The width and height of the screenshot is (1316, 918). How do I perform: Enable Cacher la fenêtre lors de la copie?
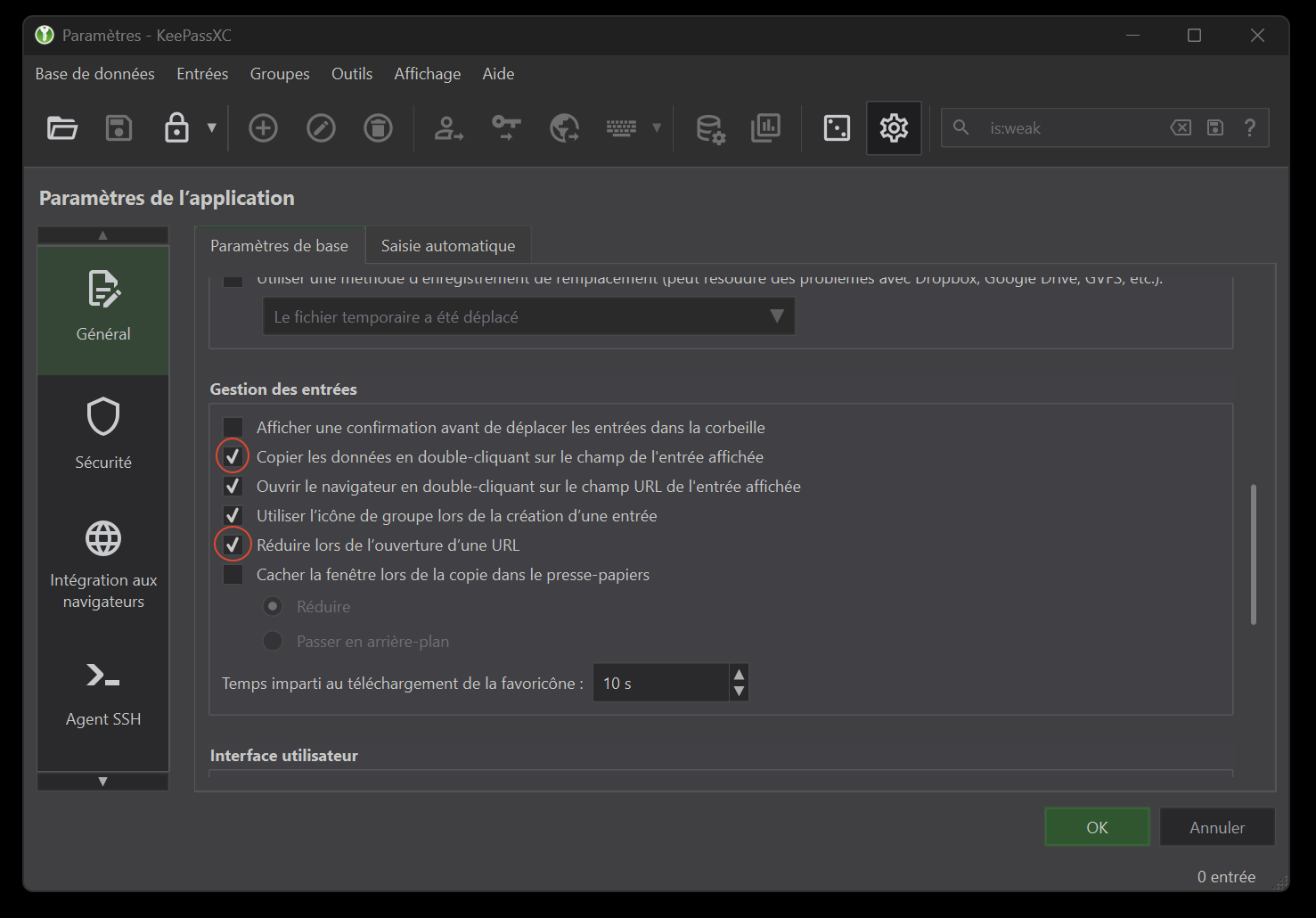tap(233, 574)
